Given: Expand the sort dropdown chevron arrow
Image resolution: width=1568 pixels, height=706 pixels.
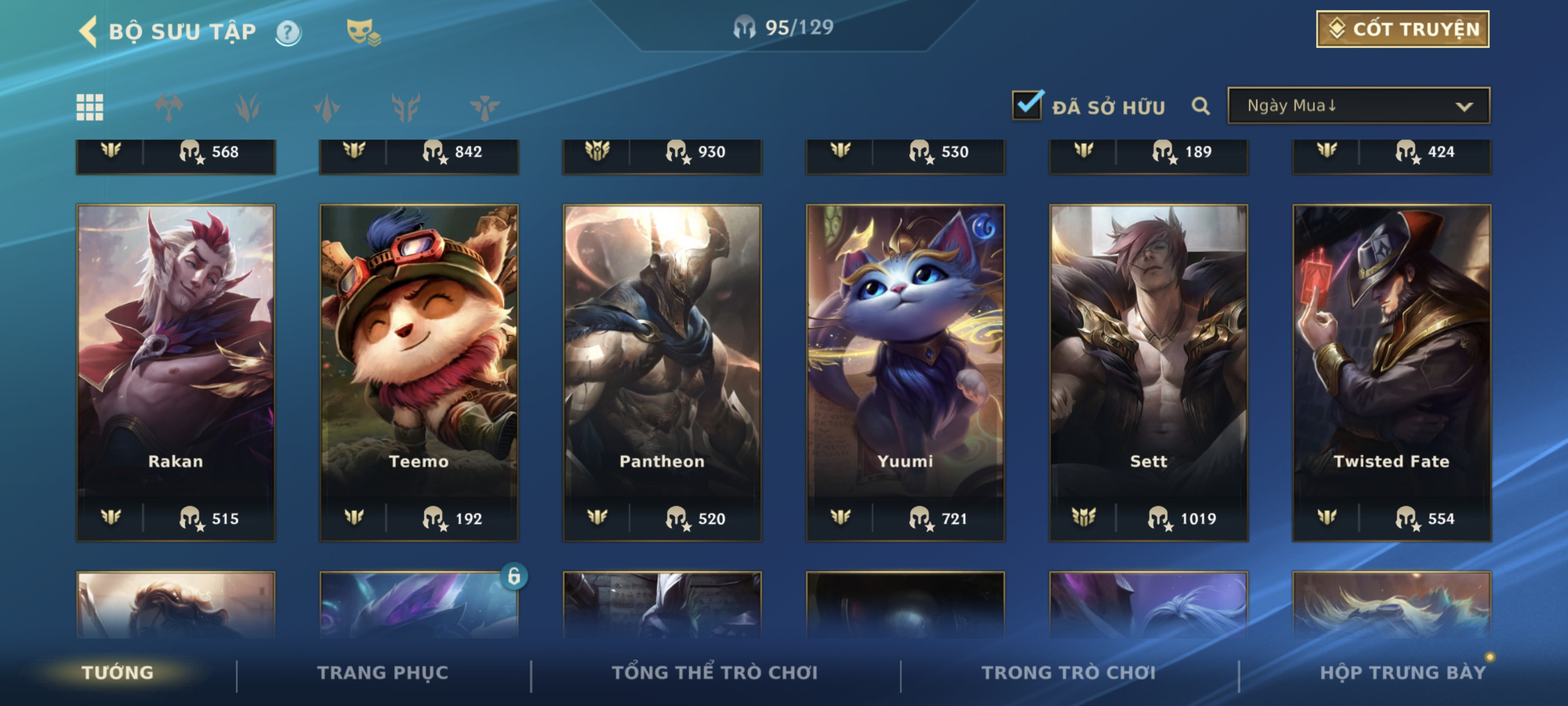Looking at the screenshot, I should pyautogui.click(x=1463, y=106).
